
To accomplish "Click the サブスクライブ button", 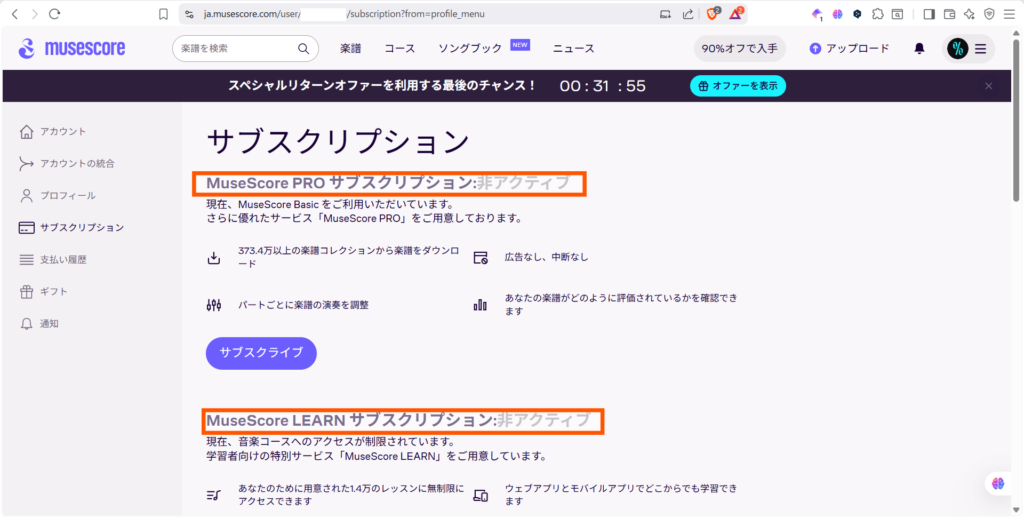I will tap(261, 353).
